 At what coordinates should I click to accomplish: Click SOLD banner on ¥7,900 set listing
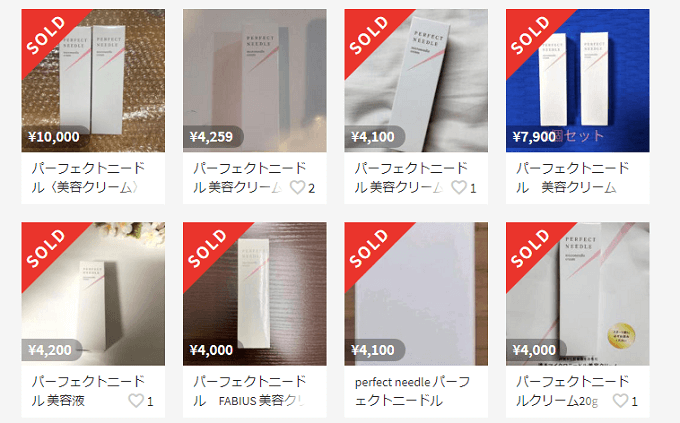(532, 35)
